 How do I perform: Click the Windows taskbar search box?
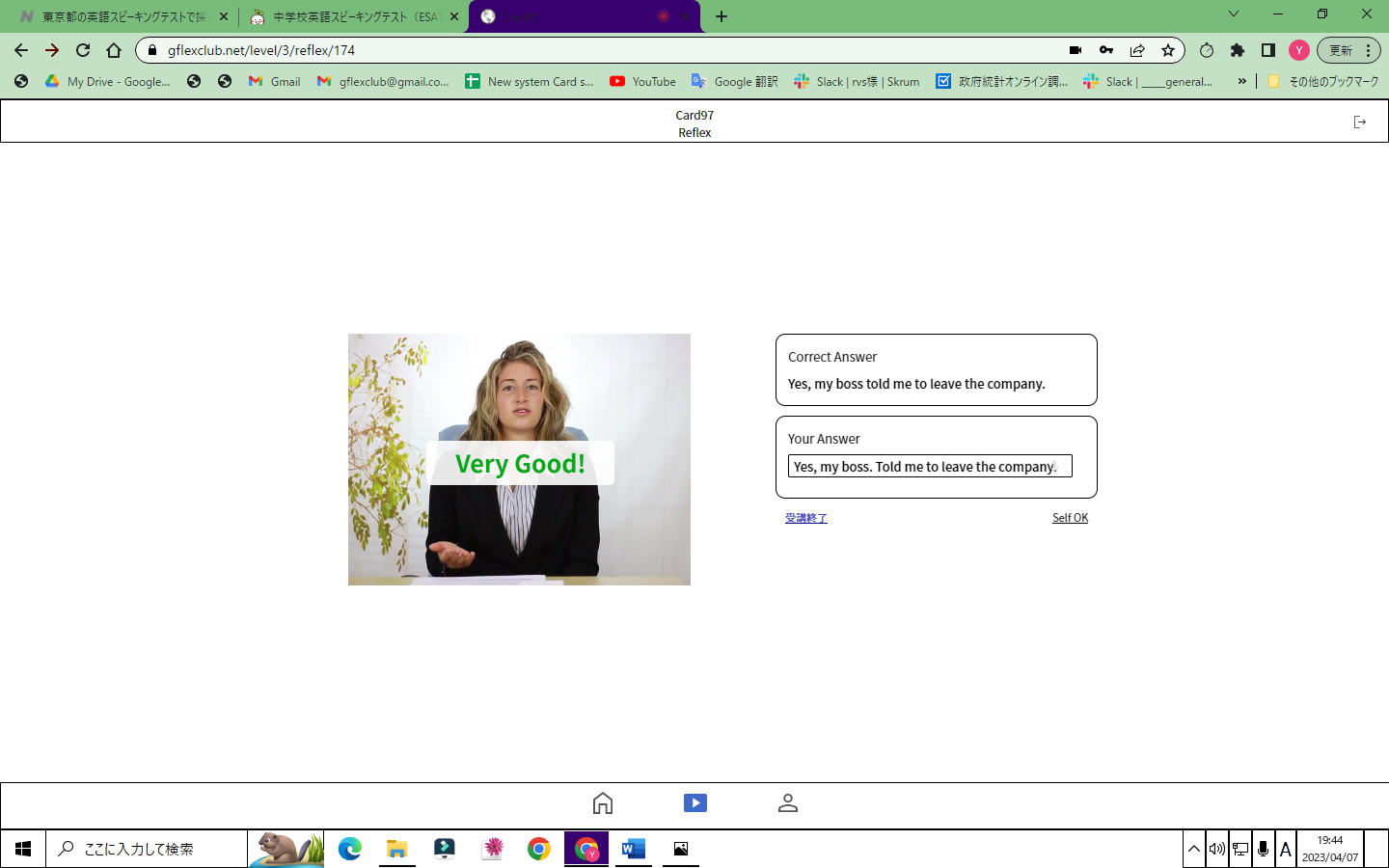147,849
